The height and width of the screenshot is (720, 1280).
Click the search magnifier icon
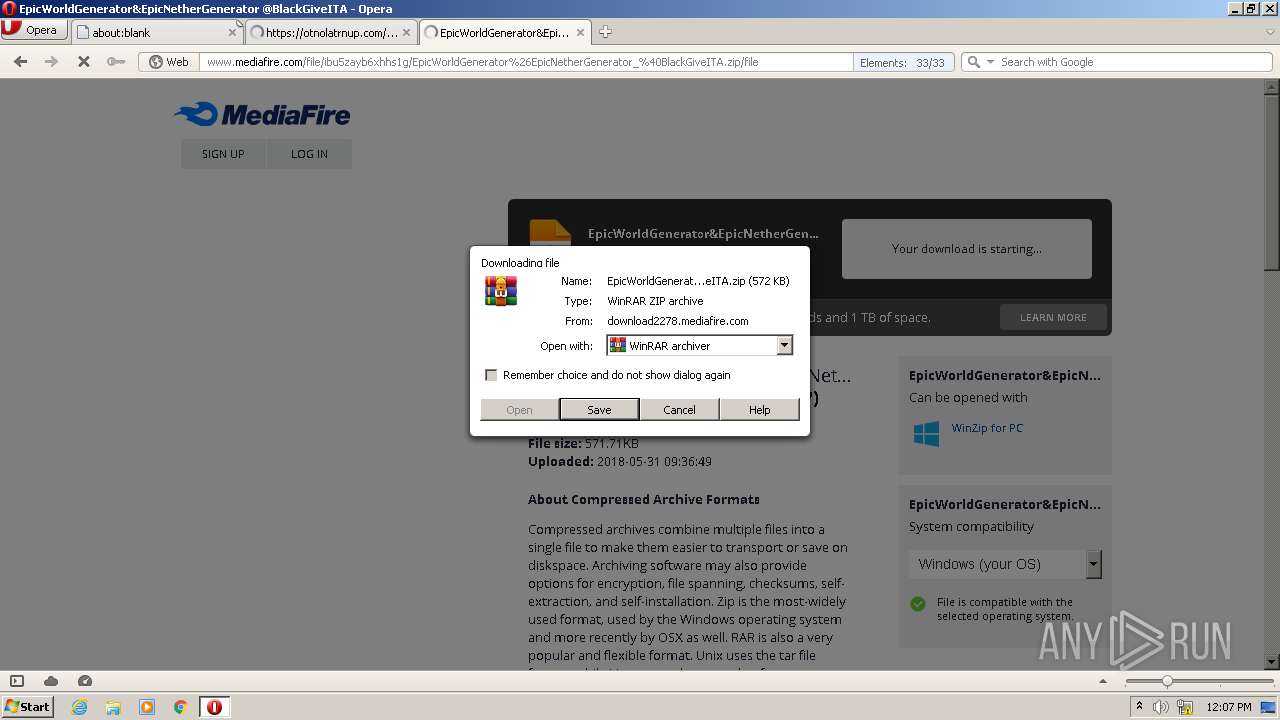(x=973, y=62)
